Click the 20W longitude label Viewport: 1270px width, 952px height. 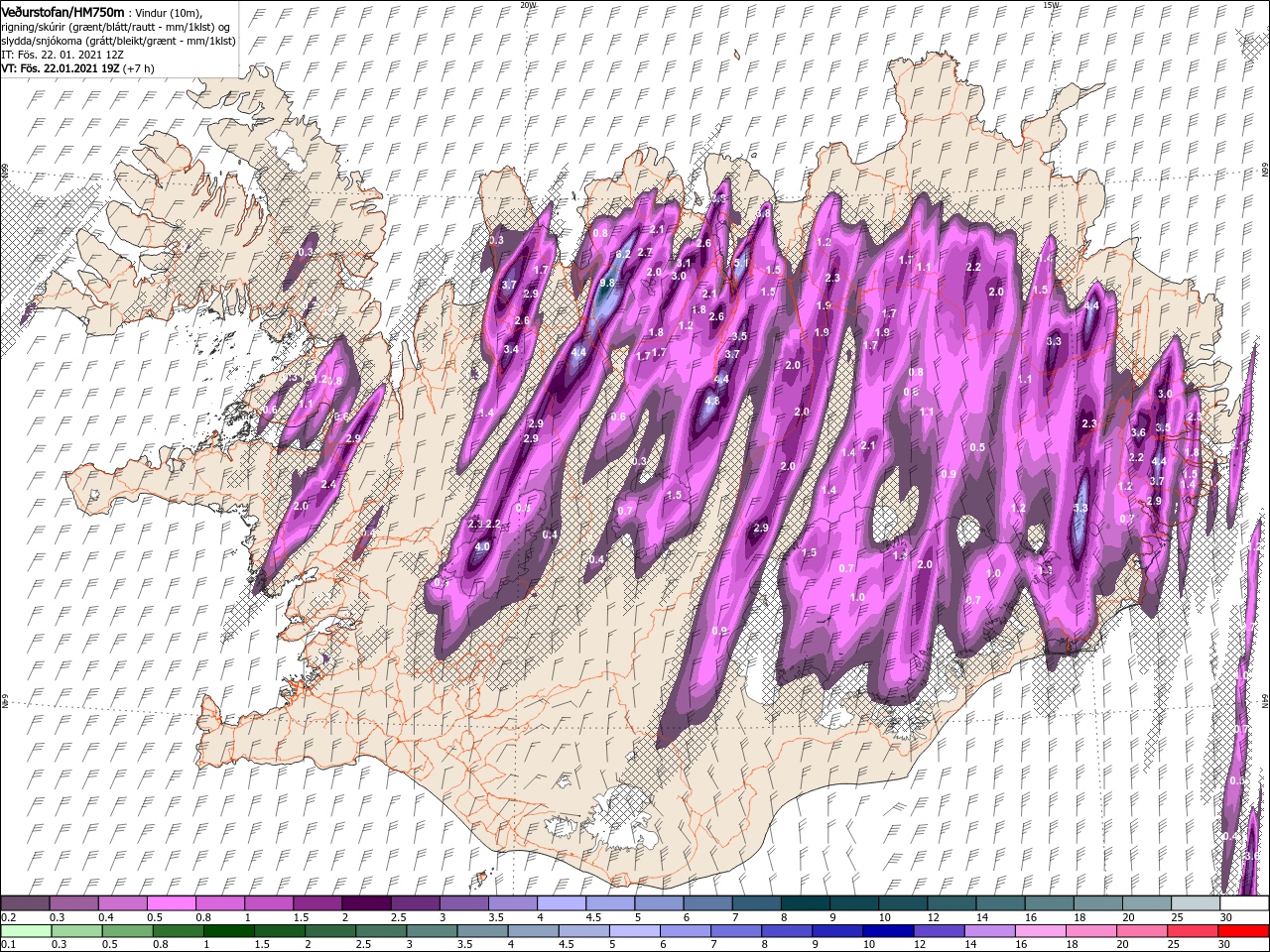coord(528,5)
